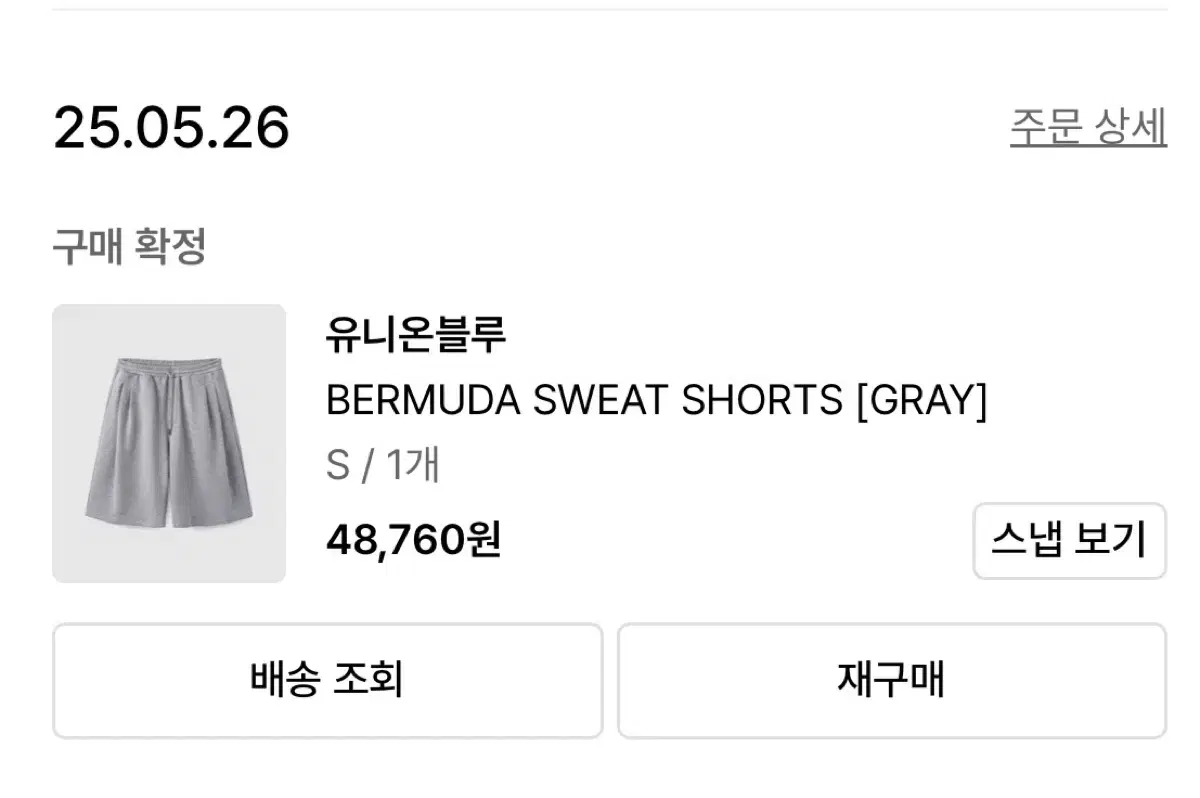Viewport: 1200px width, 798px height.
Task: Open the 주문 상세 order details link
Action: [1088, 128]
